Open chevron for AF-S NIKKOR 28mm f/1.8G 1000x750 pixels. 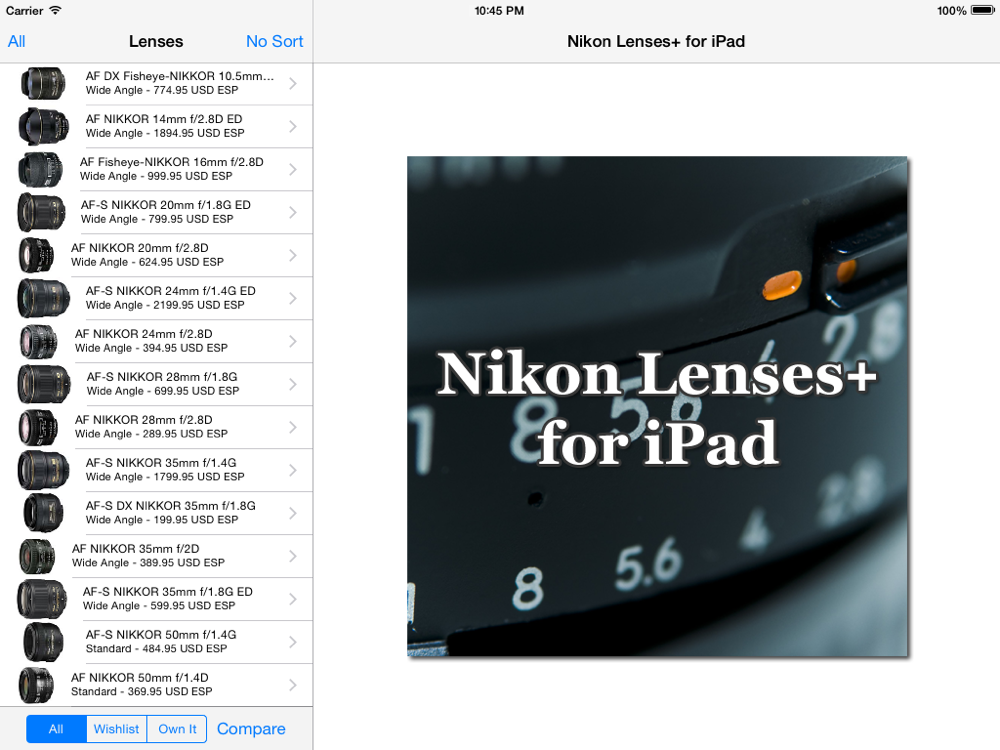coord(293,384)
